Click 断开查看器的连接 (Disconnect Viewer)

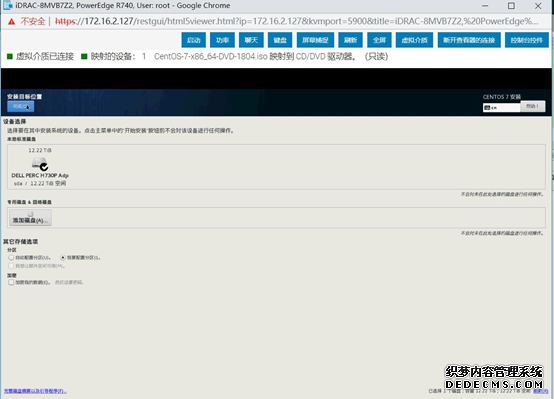click(x=469, y=40)
